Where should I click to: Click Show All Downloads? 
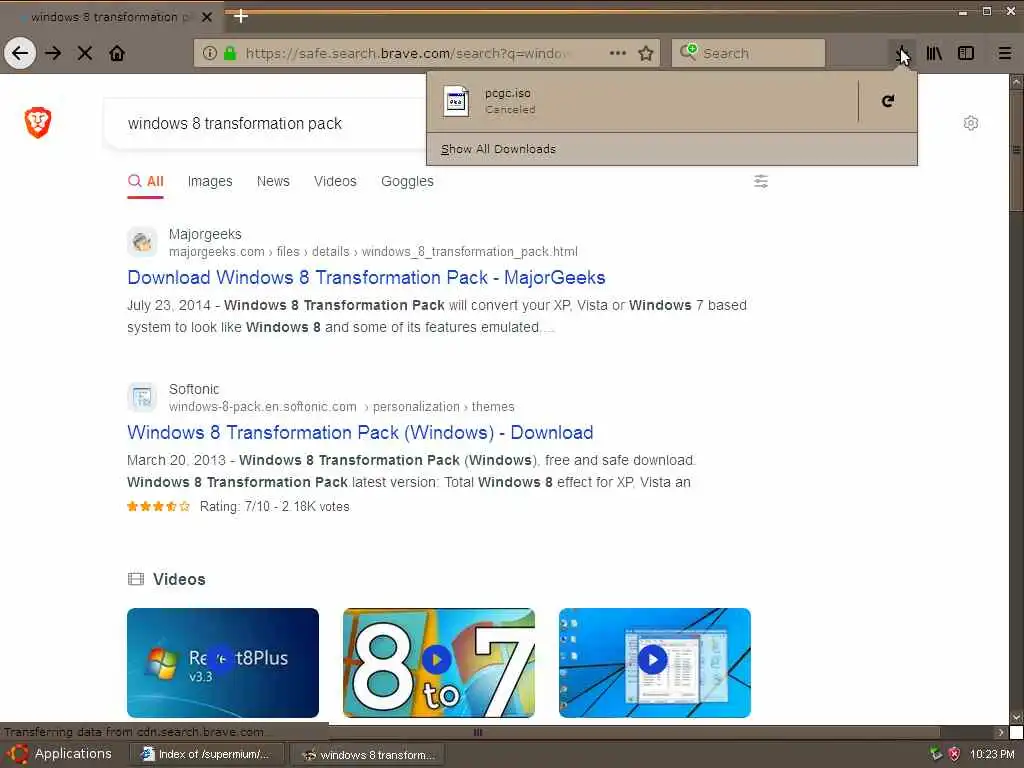tap(498, 149)
